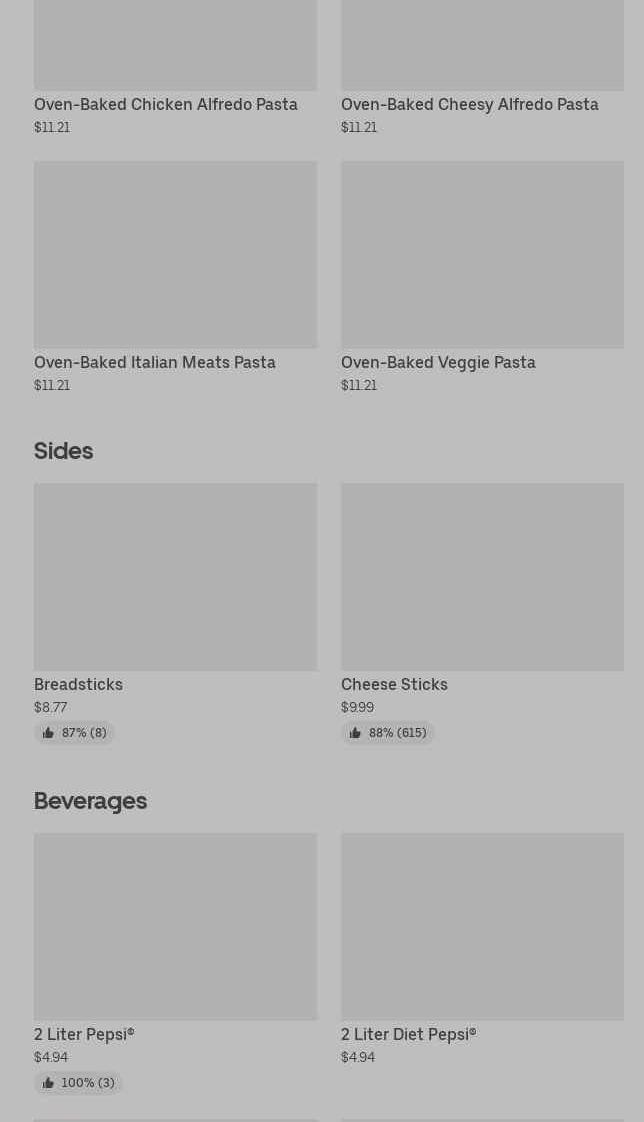
Task: Select the 2 Liter Diet Pepsi item name
Action: point(408,1034)
